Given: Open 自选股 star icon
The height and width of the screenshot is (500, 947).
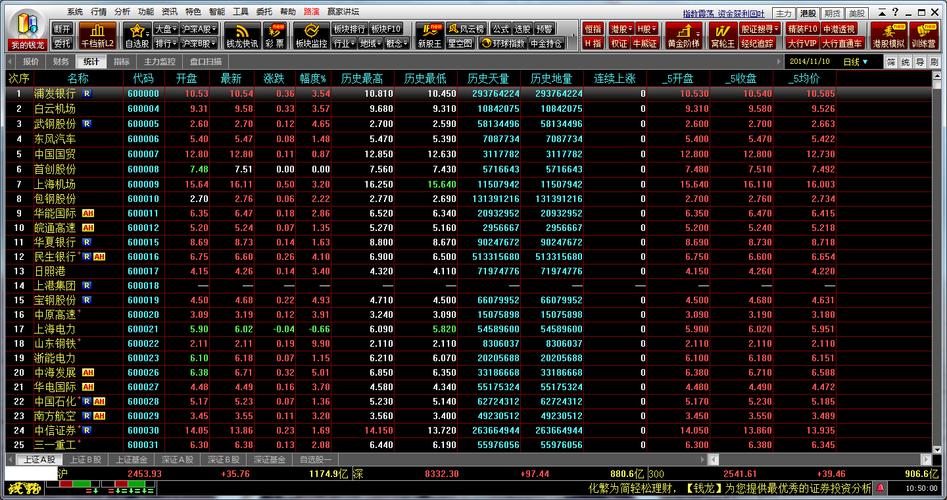Looking at the screenshot, I should coord(137,37).
